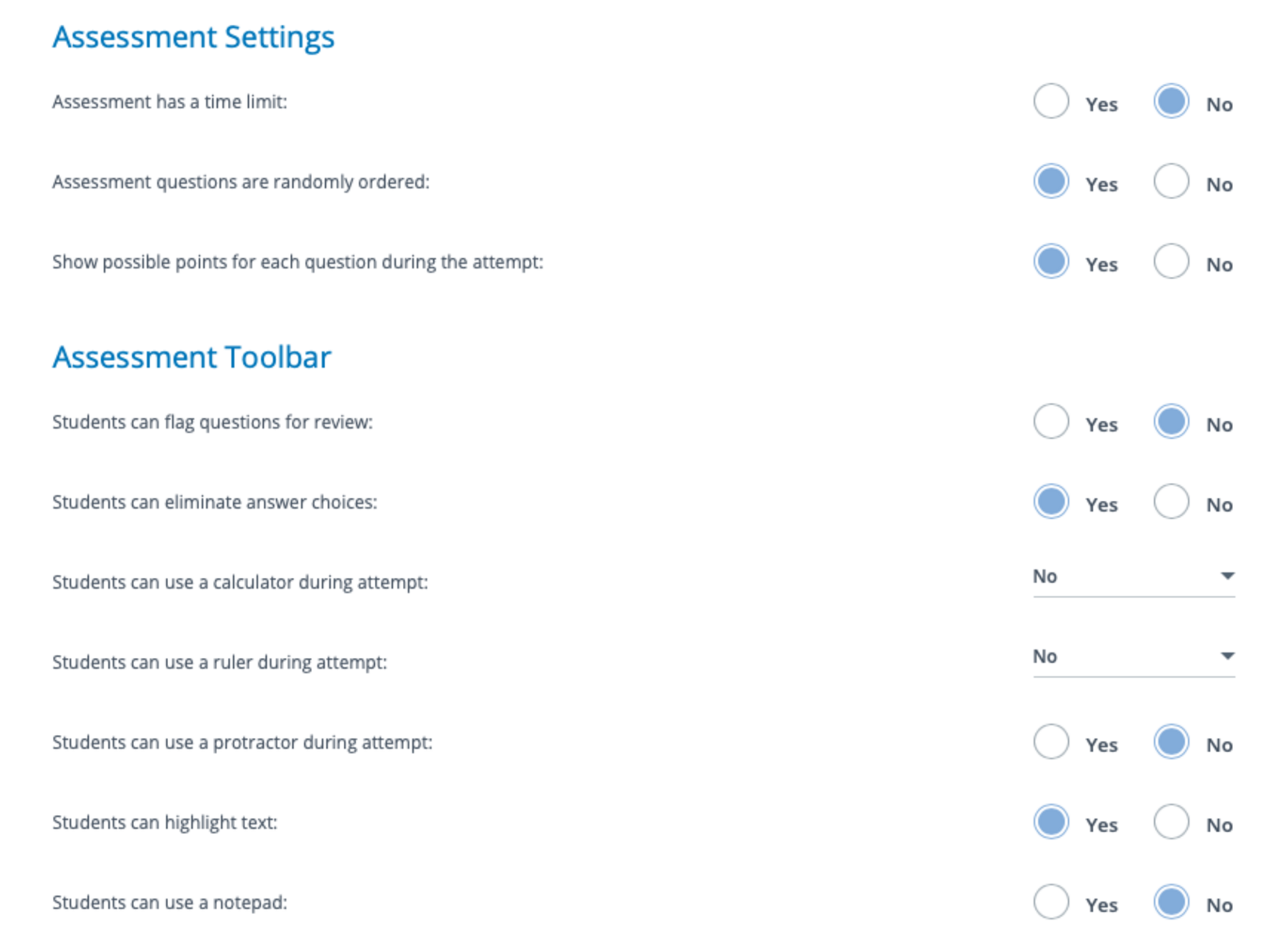Enable the student notepad with Yes
The height and width of the screenshot is (952, 1271).
point(1050,902)
